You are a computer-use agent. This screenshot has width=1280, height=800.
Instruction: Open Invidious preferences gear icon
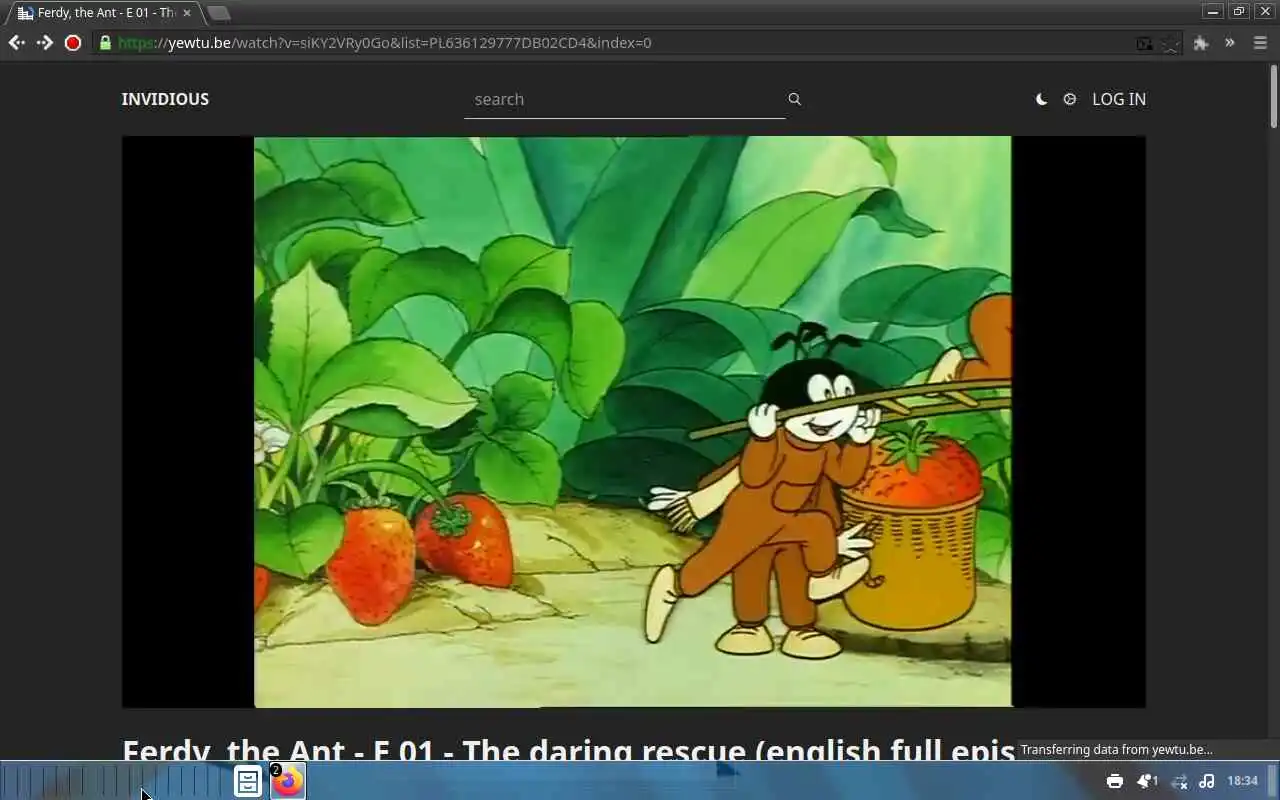1070,99
